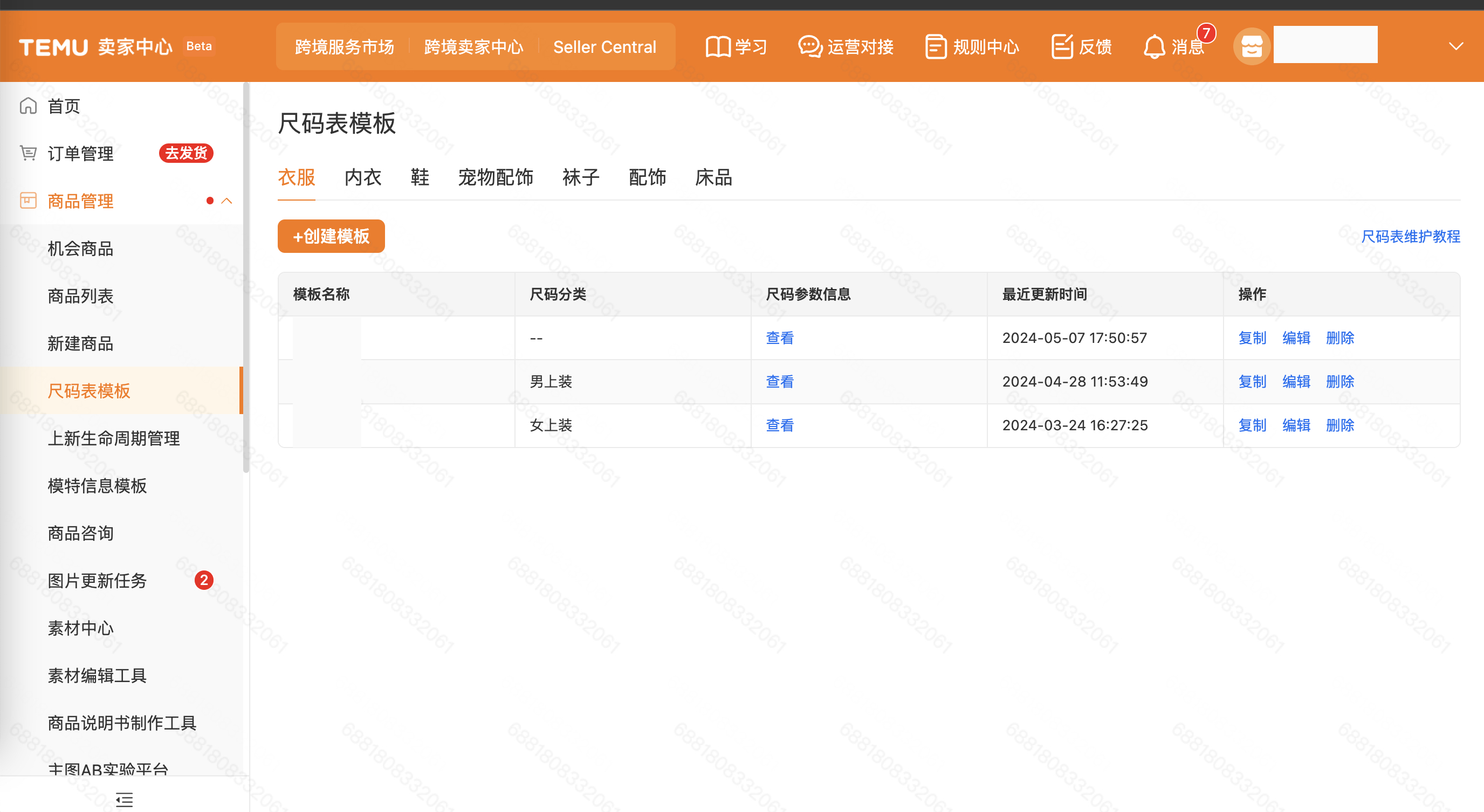The width and height of the screenshot is (1484, 812).
Task: Collapse the 商品管理 menu section
Action: click(226, 201)
